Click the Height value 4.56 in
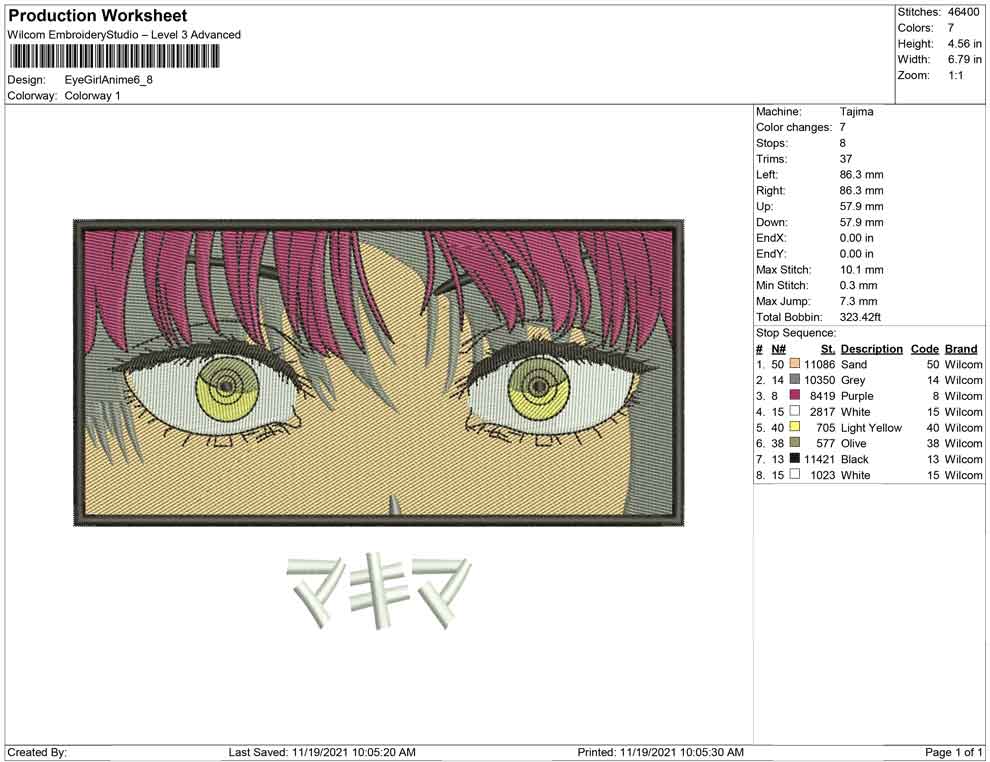This screenshot has height=762, width=990. (964, 44)
